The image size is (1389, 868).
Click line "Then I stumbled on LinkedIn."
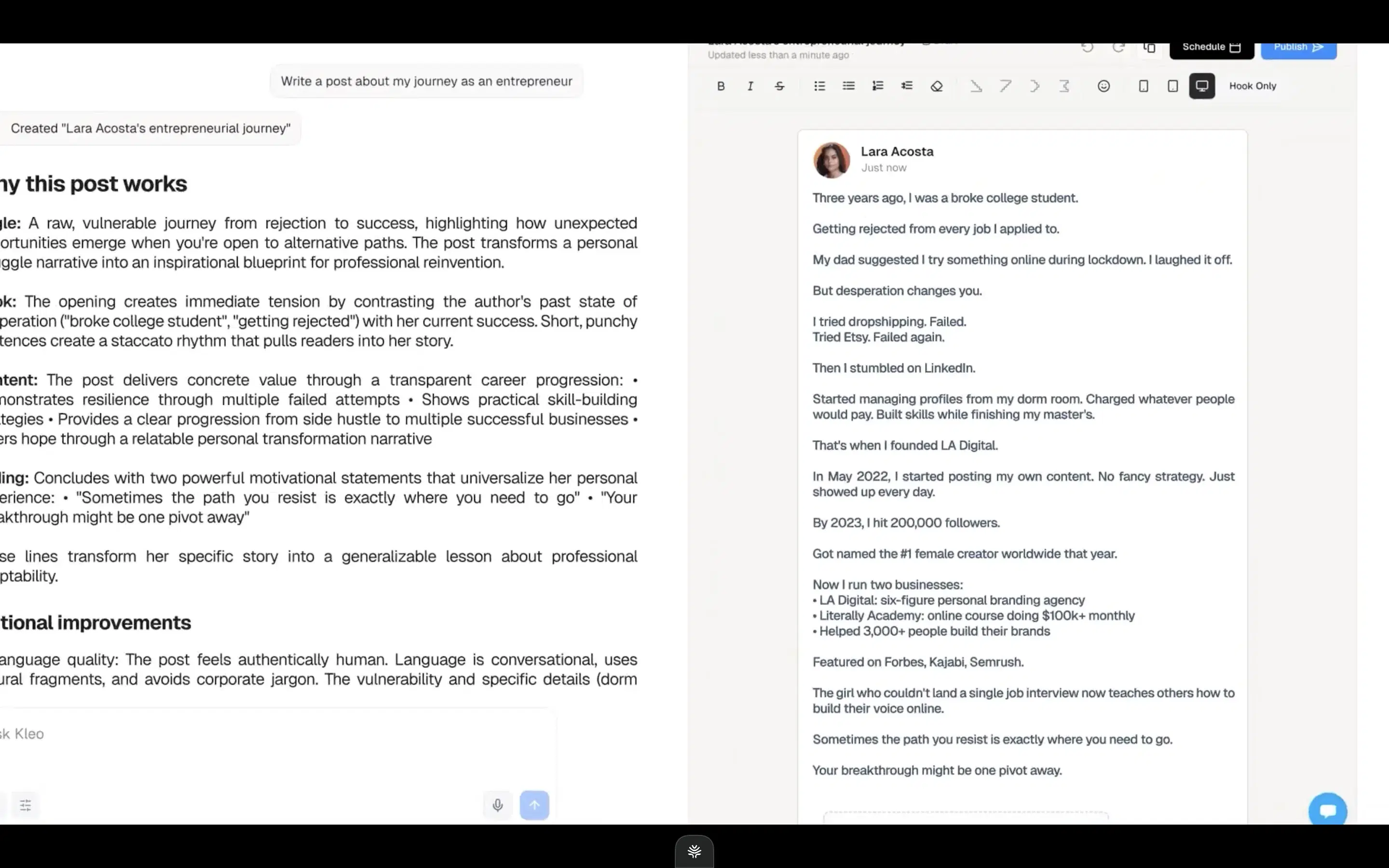tap(894, 368)
